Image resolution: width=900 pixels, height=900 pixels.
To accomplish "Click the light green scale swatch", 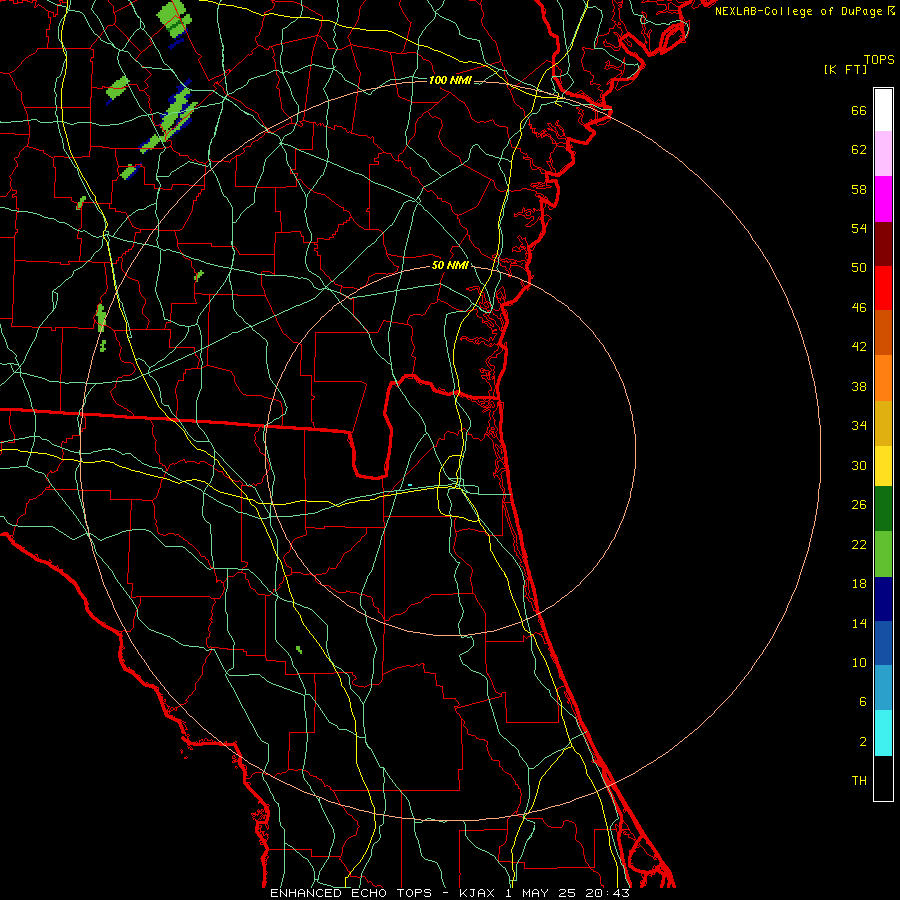I will [883, 554].
